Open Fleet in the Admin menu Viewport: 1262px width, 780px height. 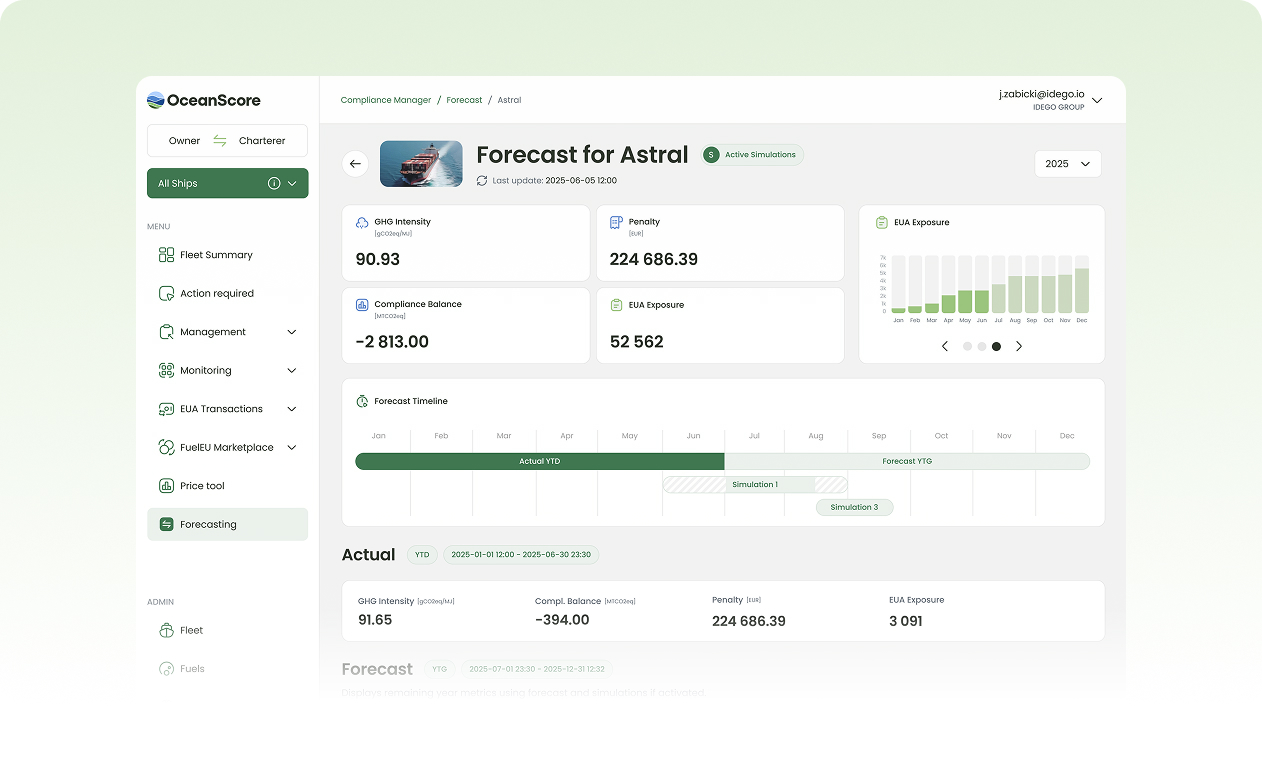click(x=191, y=631)
